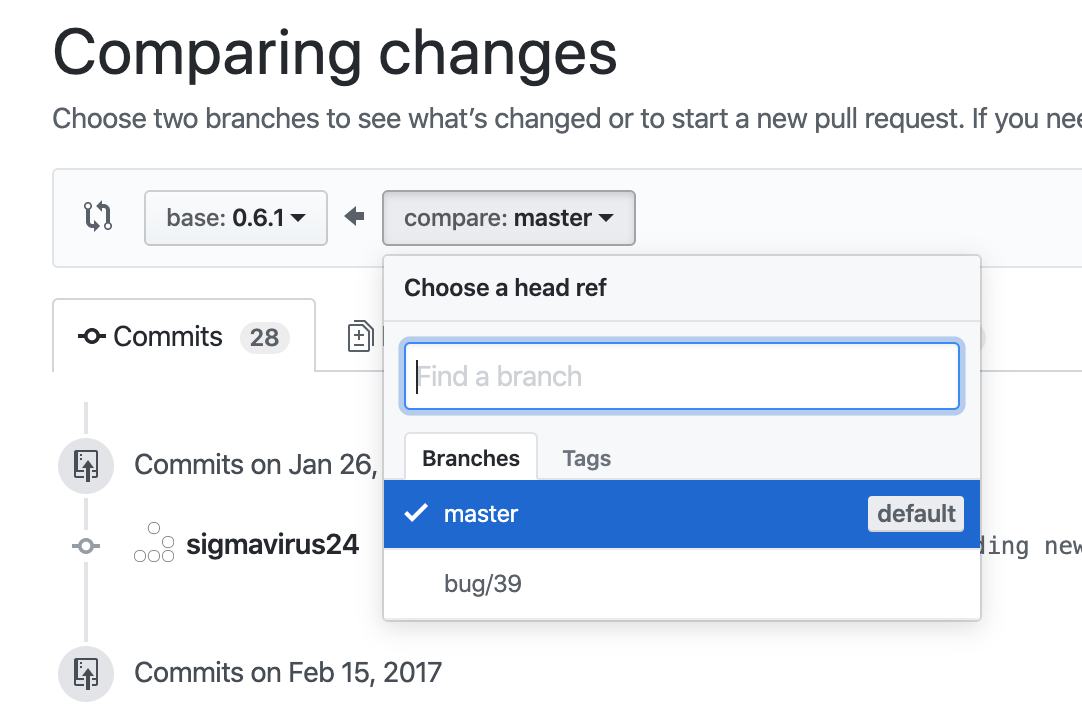
Task: Switch to the Tags tab
Action: (x=586, y=458)
